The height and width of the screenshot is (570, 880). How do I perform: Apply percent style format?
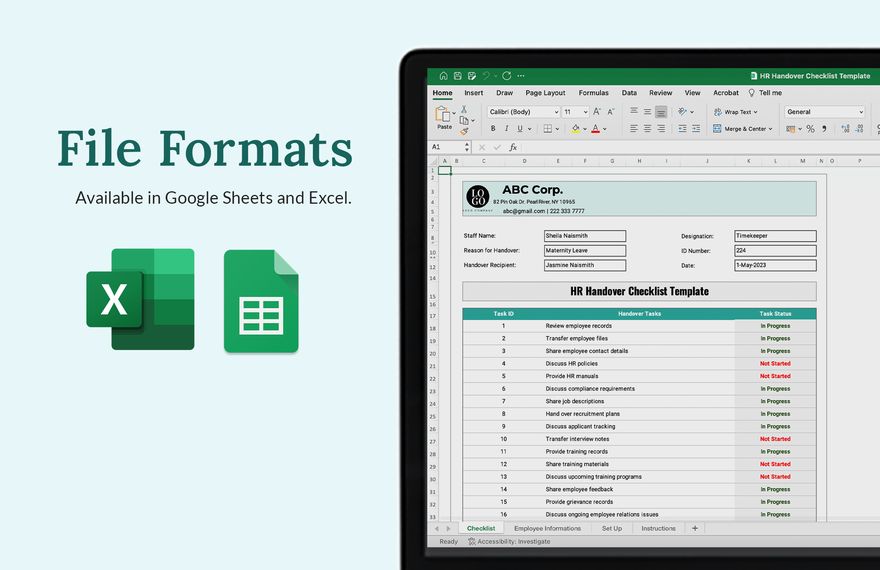pos(810,129)
